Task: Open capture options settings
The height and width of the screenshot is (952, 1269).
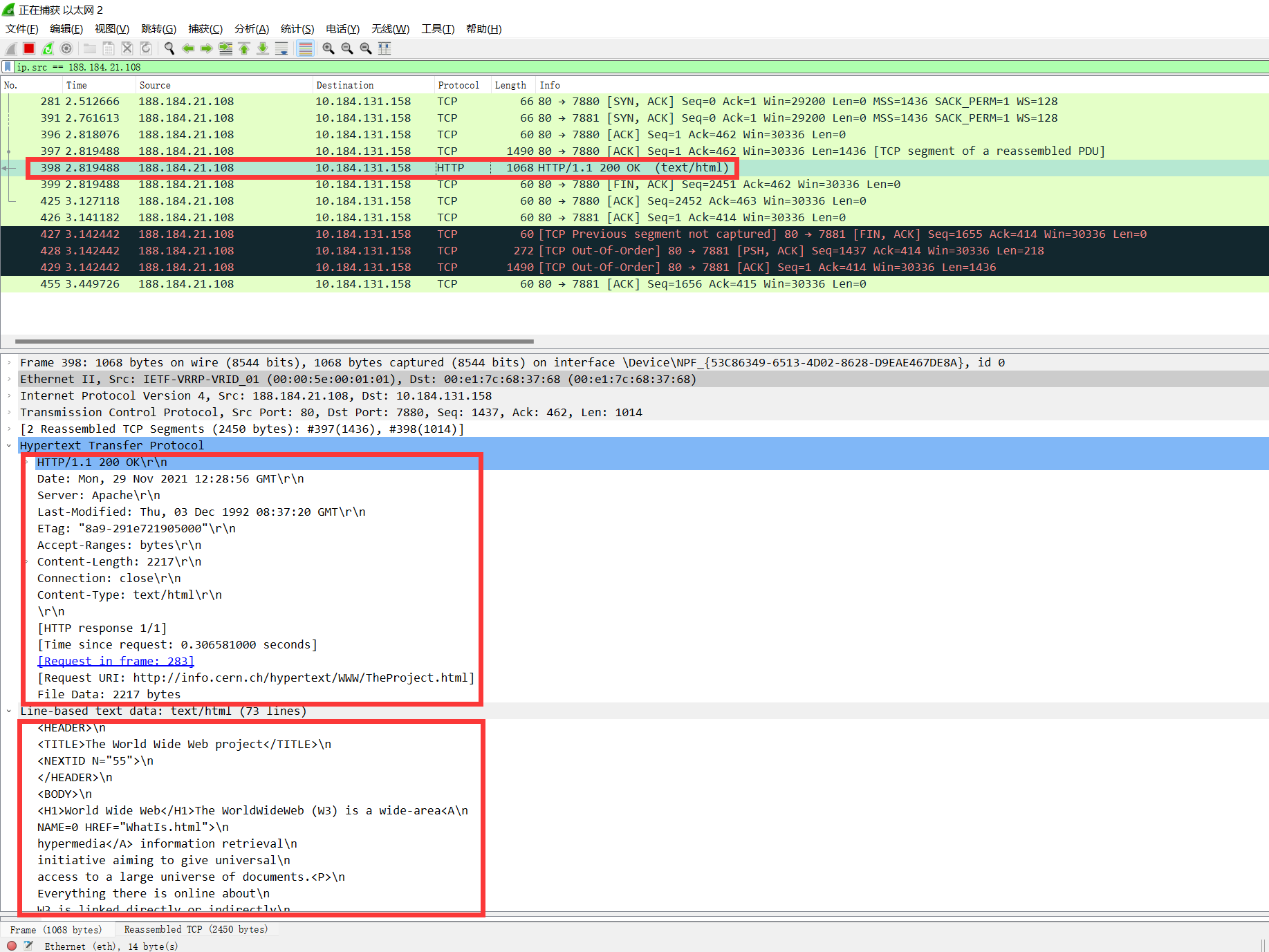Action: (x=66, y=48)
